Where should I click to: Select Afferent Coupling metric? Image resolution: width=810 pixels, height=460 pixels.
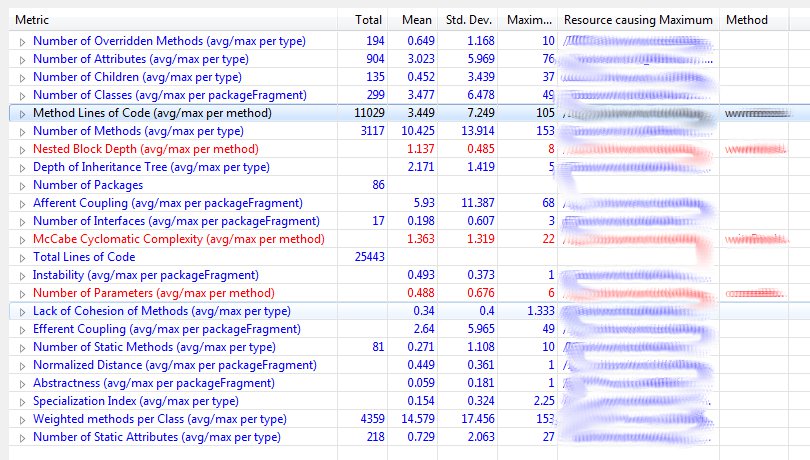tap(168, 203)
